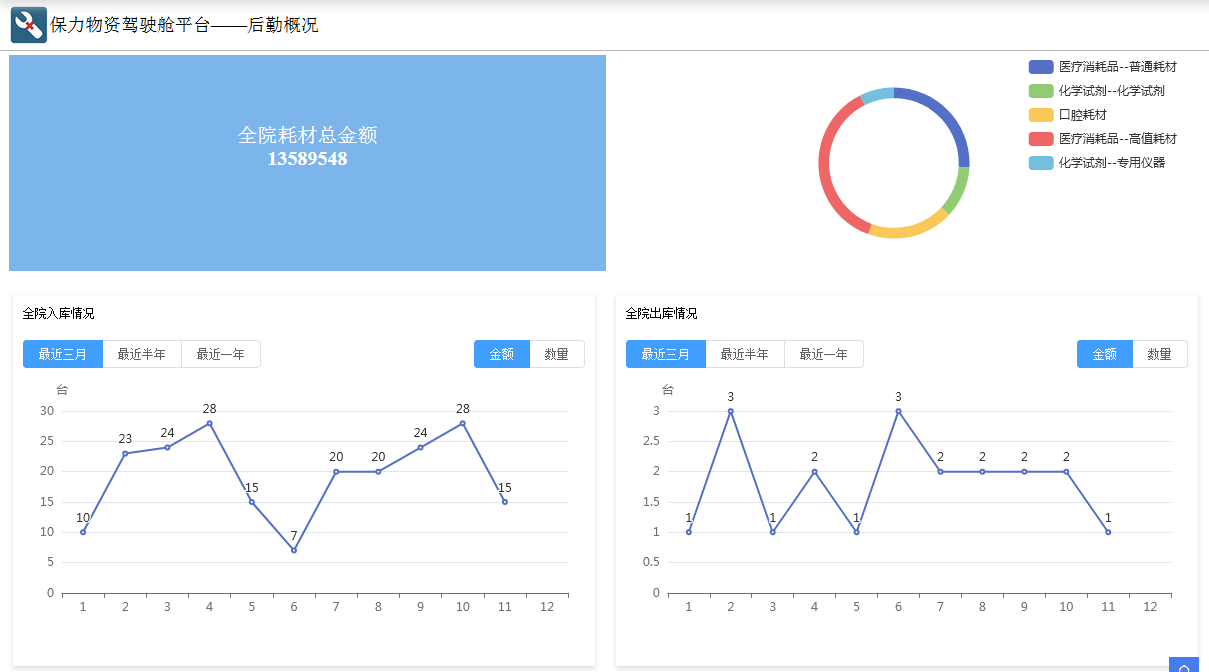
Task: Click the blue button at bottom-right corner
Action: click(x=1184, y=665)
